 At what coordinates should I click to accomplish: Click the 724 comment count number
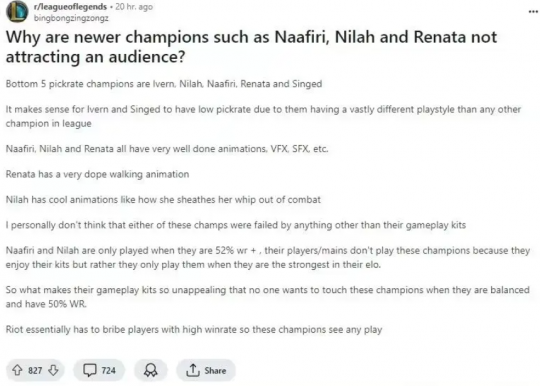point(108,371)
